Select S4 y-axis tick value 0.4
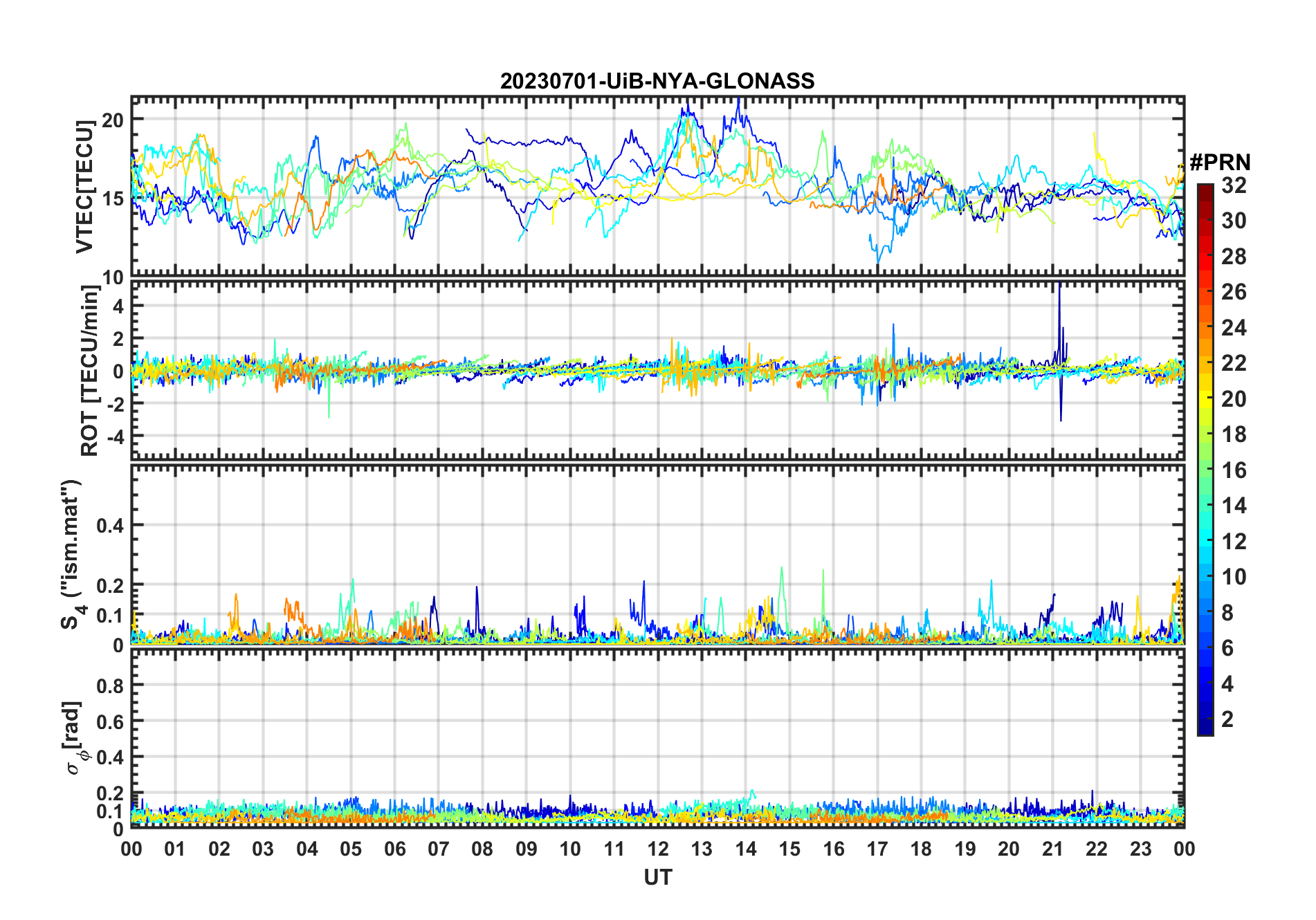 (x=110, y=525)
